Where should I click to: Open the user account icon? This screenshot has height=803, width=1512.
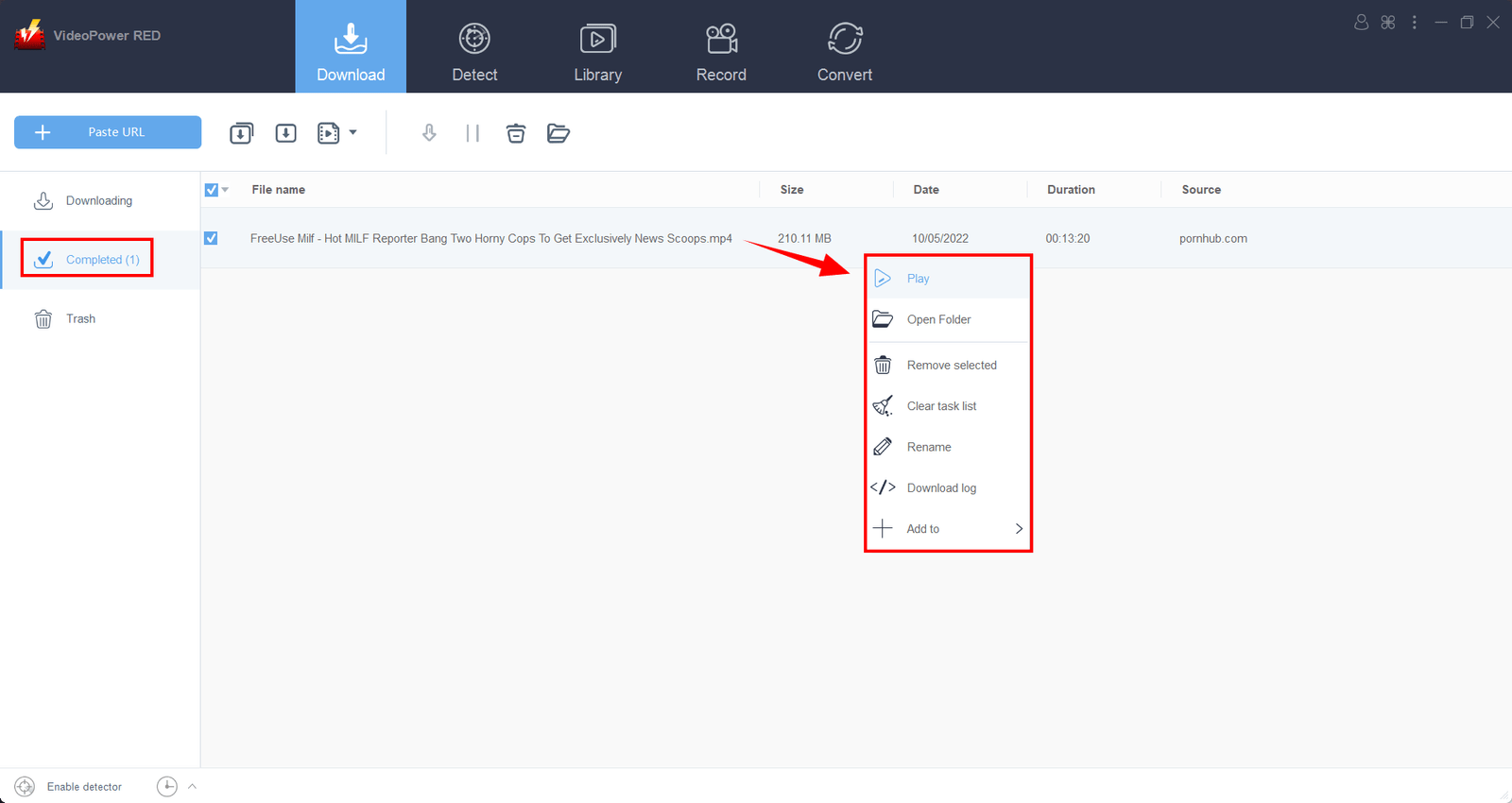(x=1362, y=22)
